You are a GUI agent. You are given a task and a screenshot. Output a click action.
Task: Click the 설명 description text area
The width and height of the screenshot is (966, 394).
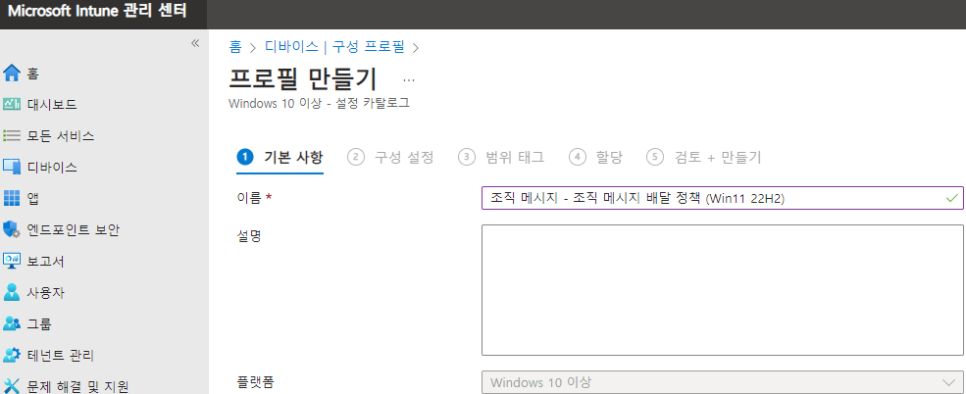(722, 290)
